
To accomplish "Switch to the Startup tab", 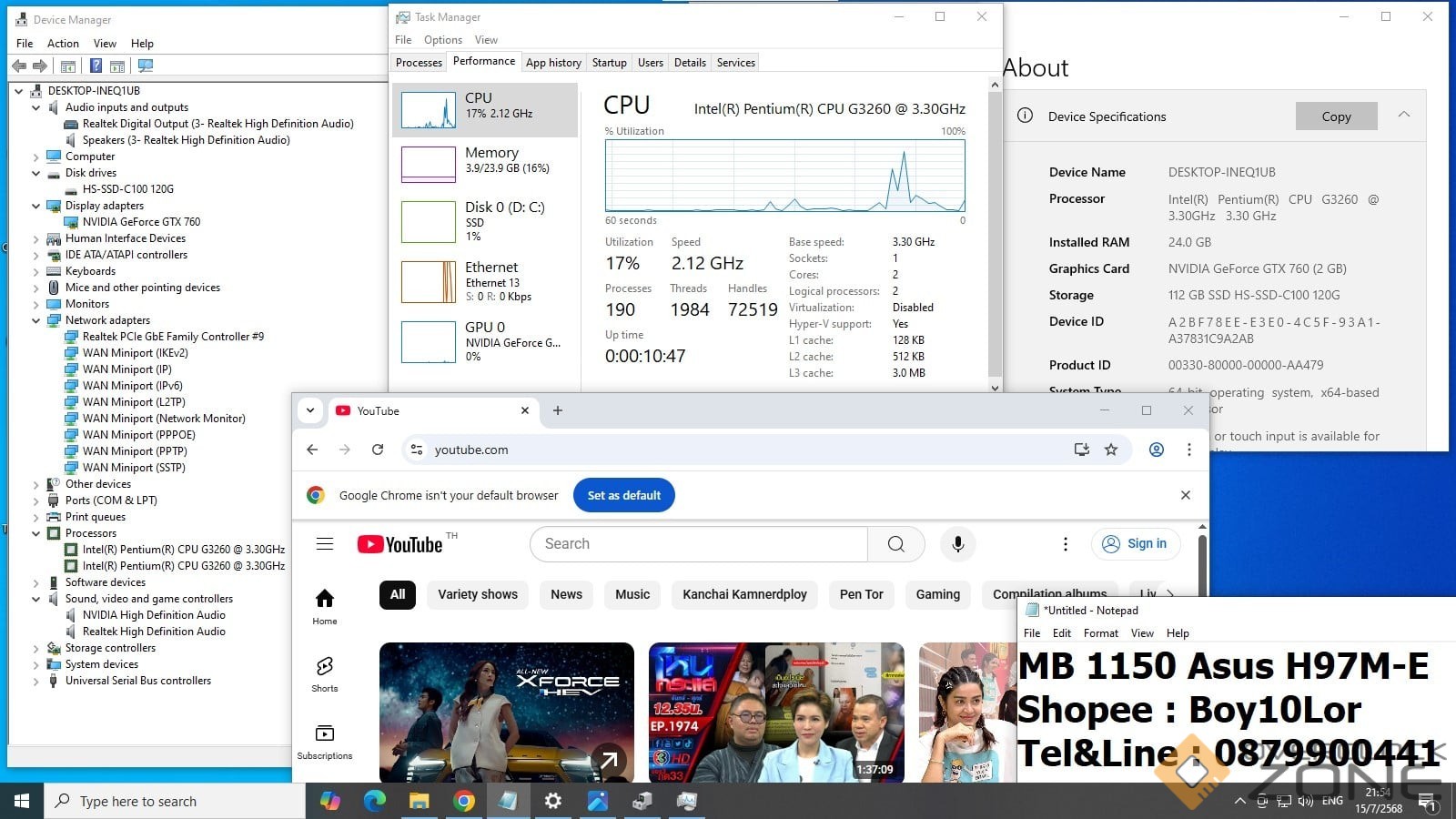I will [609, 63].
